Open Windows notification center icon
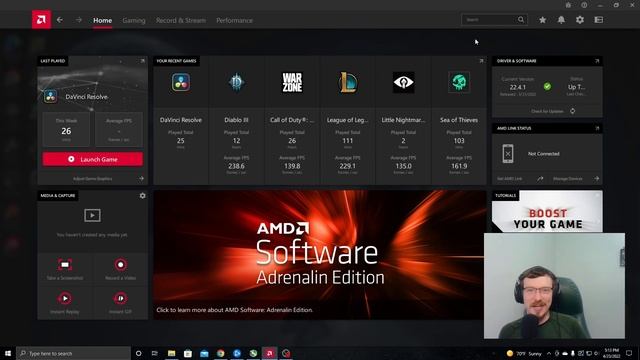The height and width of the screenshot is (360, 640). pyautogui.click(x=629, y=353)
